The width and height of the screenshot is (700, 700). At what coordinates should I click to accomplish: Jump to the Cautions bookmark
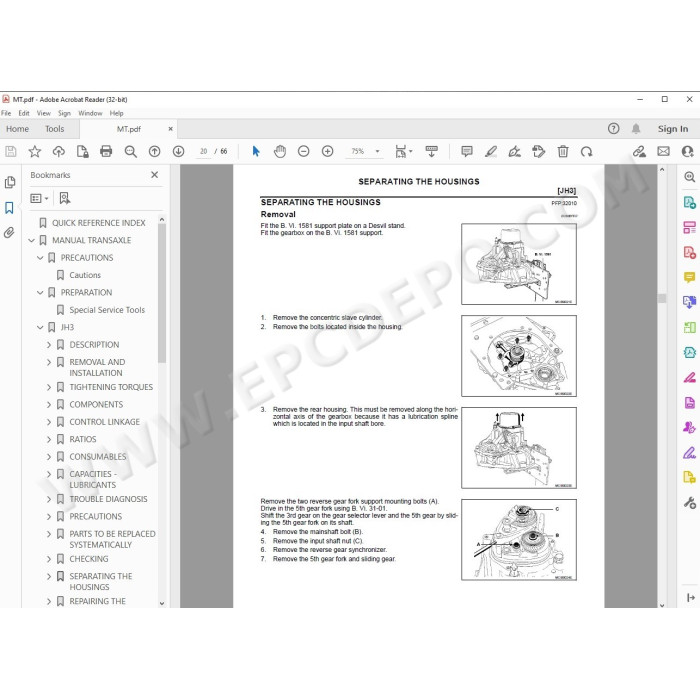[x=85, y=275]
